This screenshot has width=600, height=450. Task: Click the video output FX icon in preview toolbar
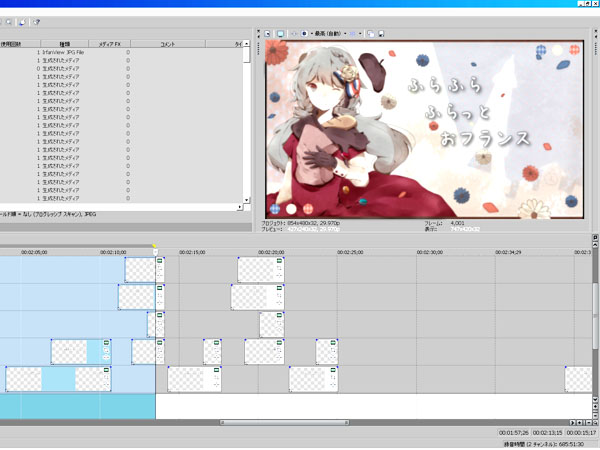[x=294, y=34]
